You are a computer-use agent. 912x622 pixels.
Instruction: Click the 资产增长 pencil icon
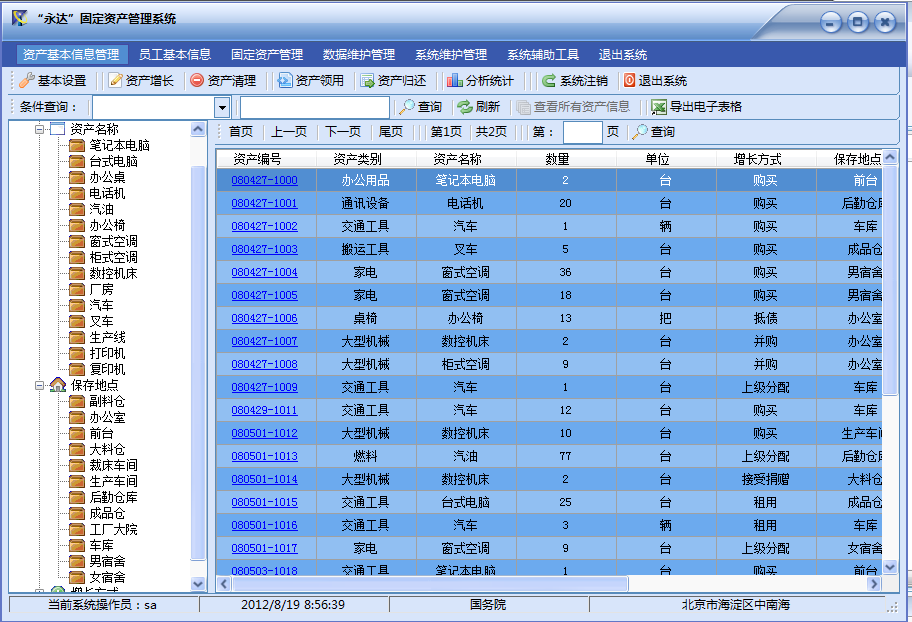116,80
